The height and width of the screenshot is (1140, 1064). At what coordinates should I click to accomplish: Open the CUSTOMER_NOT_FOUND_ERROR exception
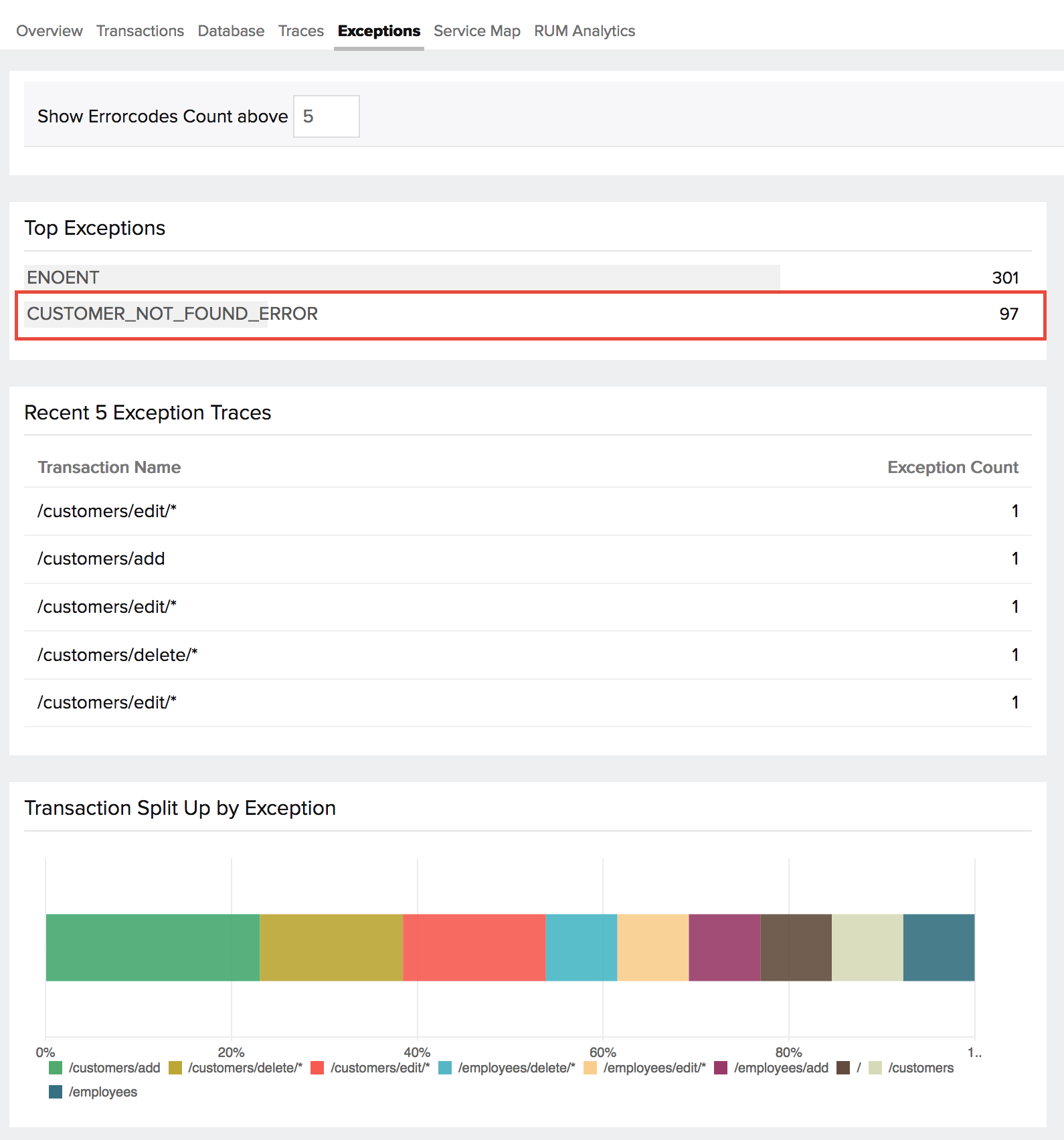pyautogui.click(x=172, y=314)
